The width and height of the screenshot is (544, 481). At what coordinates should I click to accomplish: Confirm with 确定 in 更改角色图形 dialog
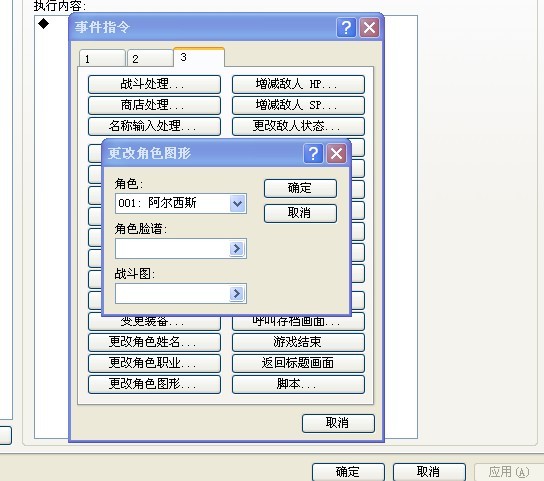(x=300, y=188)
